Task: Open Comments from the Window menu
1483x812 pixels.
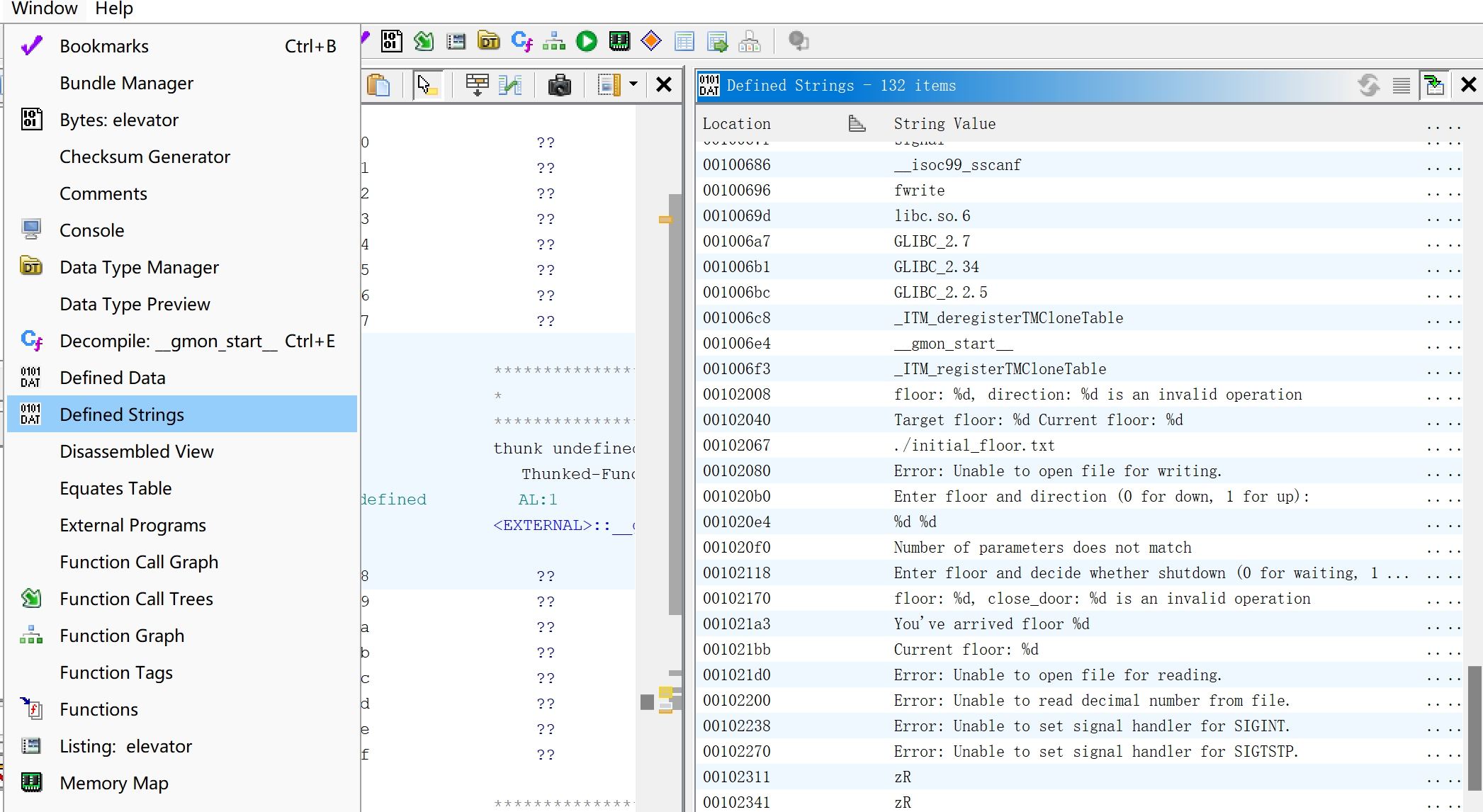Action: point(181,193)
